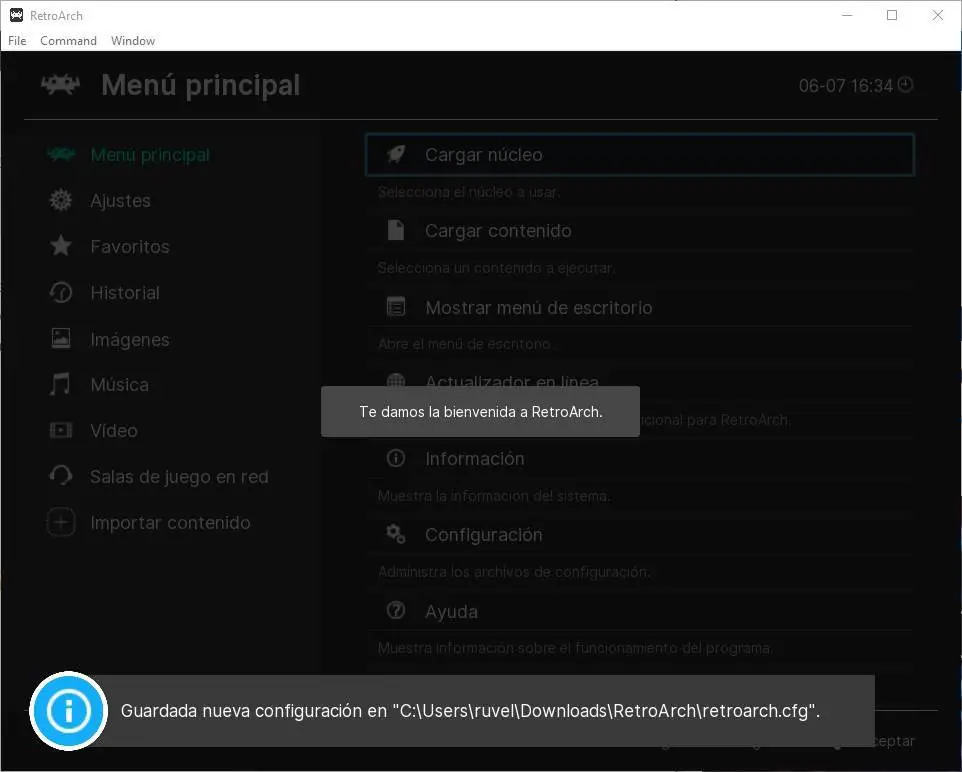Click the RetroArch invader logo in header
Screen dimensions: 962x772
(x=60, y=84)
